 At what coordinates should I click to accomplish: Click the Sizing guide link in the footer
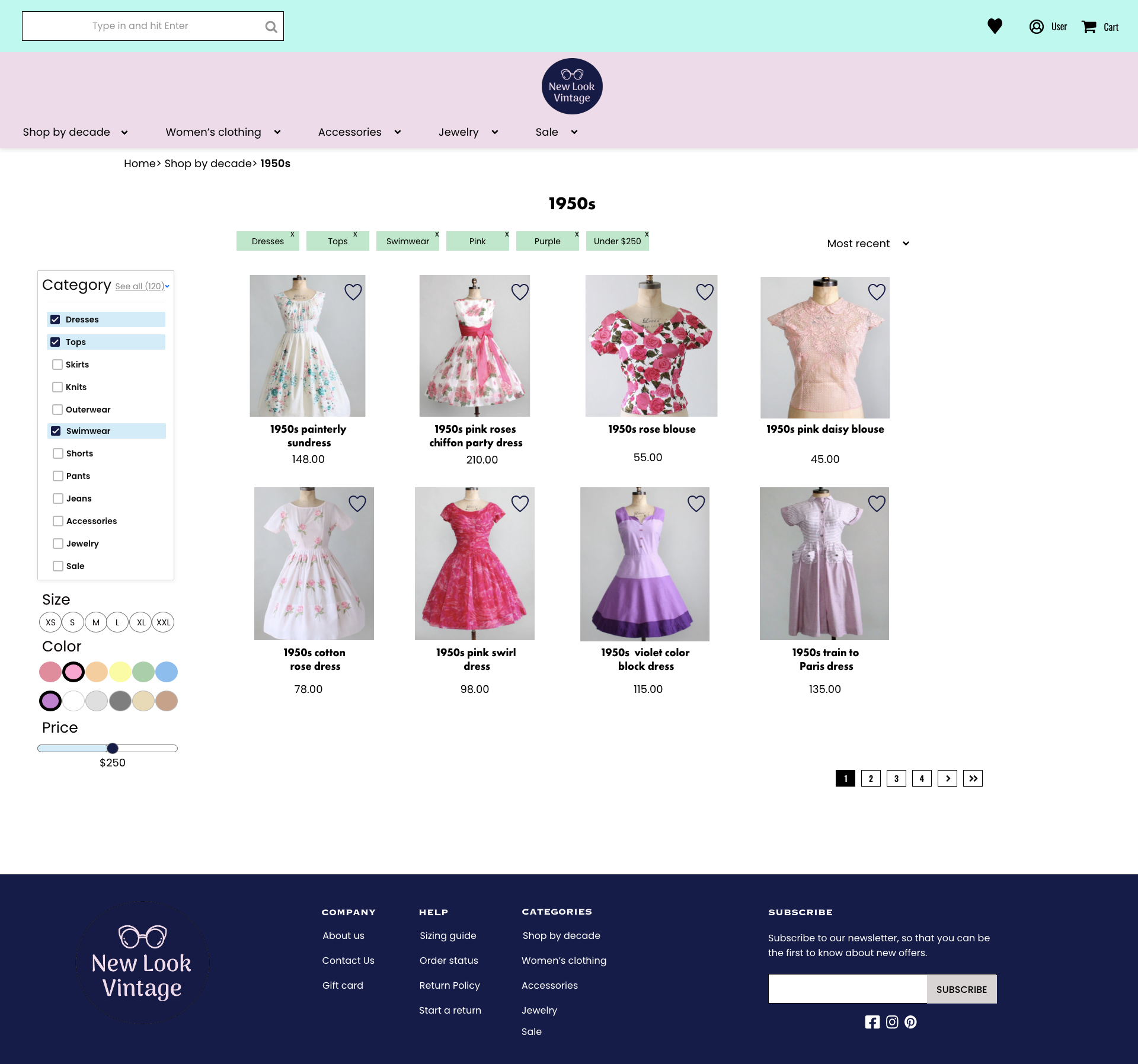447,935
